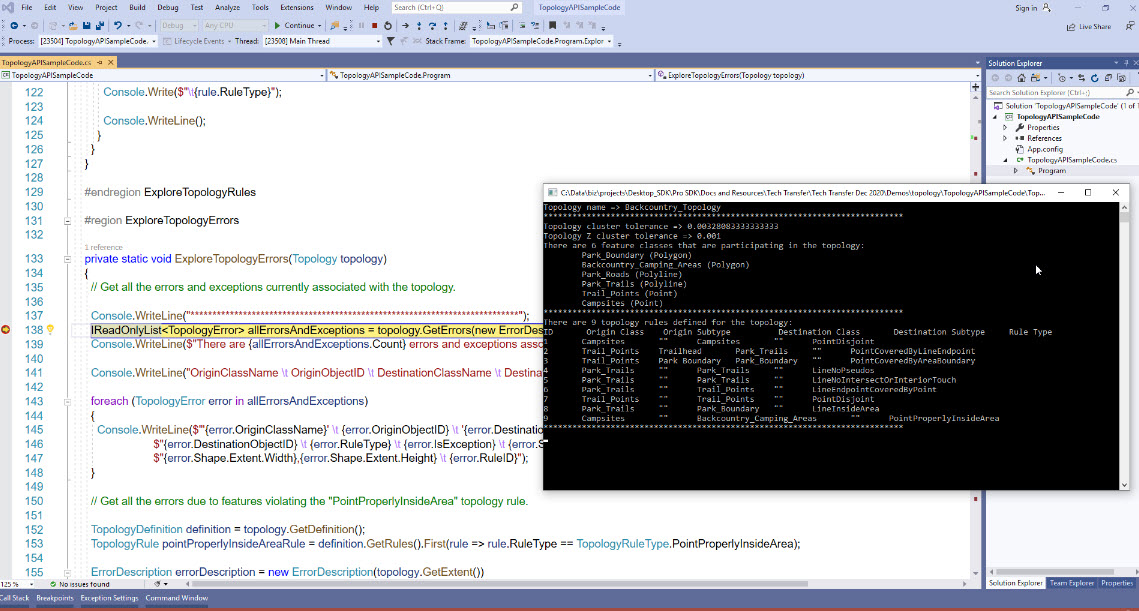Screen dimensions: 1139x611
Task: Click the Undo icon in the toolbar
Action: 118,27
